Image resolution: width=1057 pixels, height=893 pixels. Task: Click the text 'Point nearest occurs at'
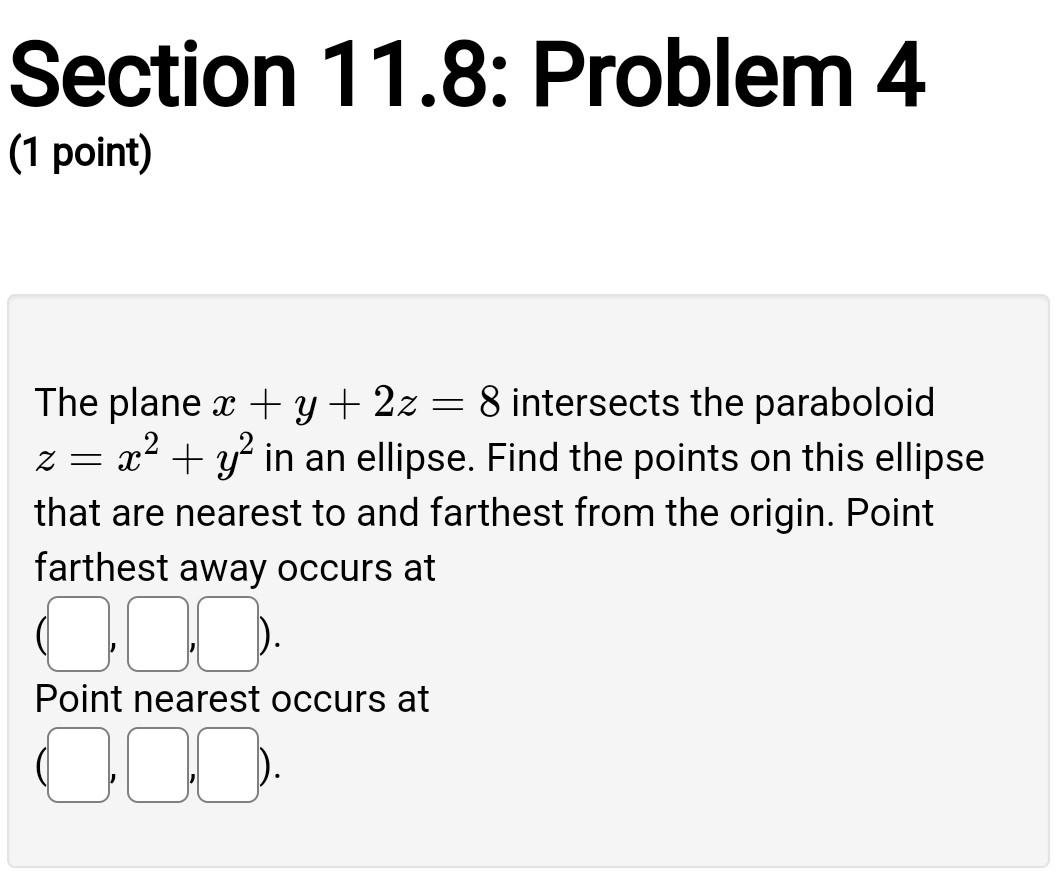tap(231, 699)
